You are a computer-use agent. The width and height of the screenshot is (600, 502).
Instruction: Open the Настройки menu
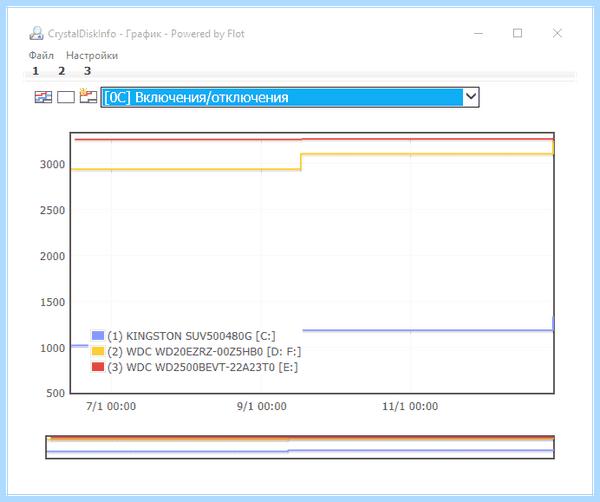(92, 55)
